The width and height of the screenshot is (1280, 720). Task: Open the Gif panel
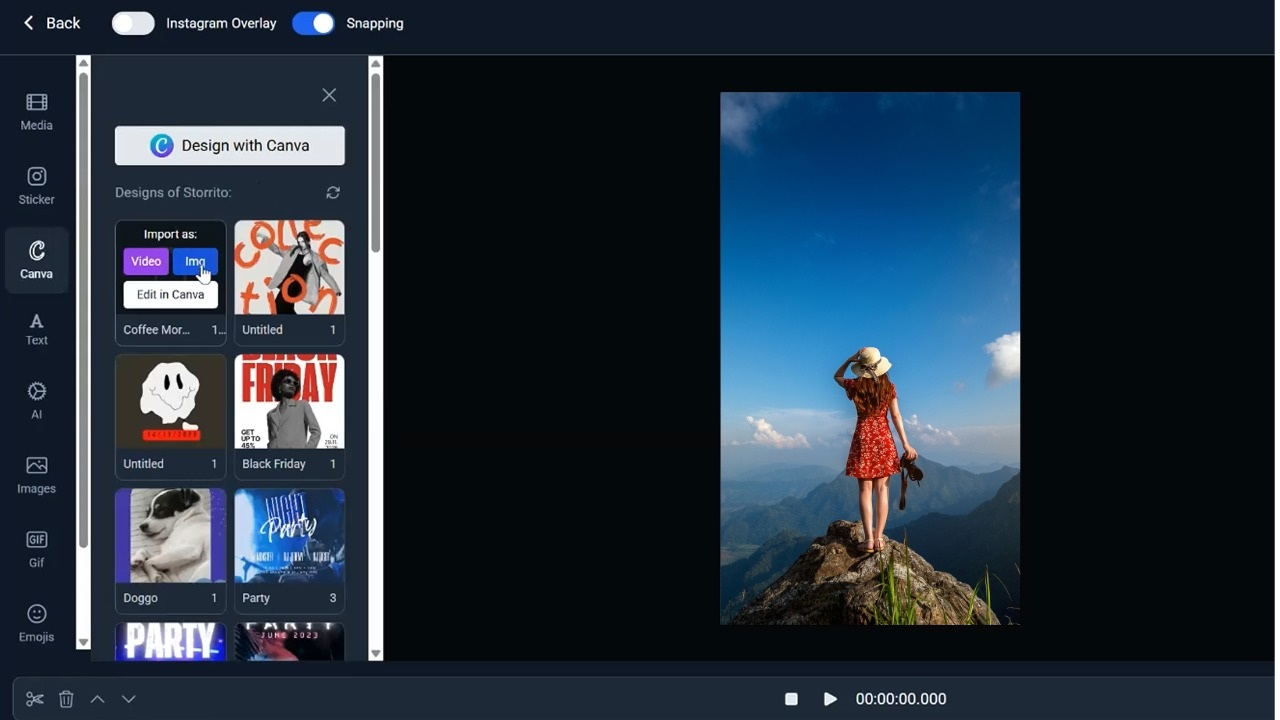click(37, 549)
